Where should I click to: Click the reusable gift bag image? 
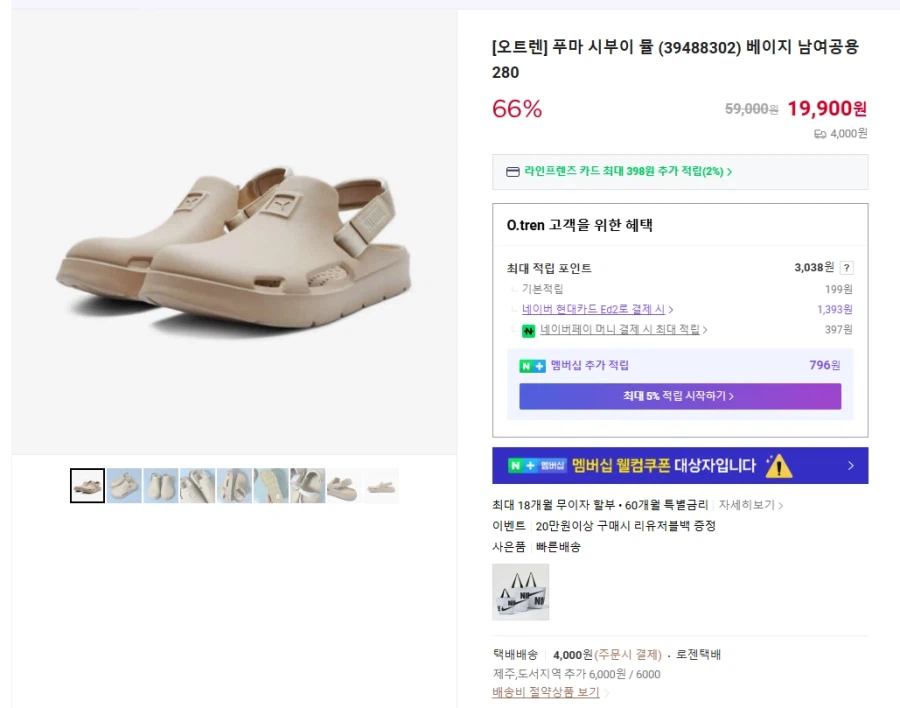520,592
